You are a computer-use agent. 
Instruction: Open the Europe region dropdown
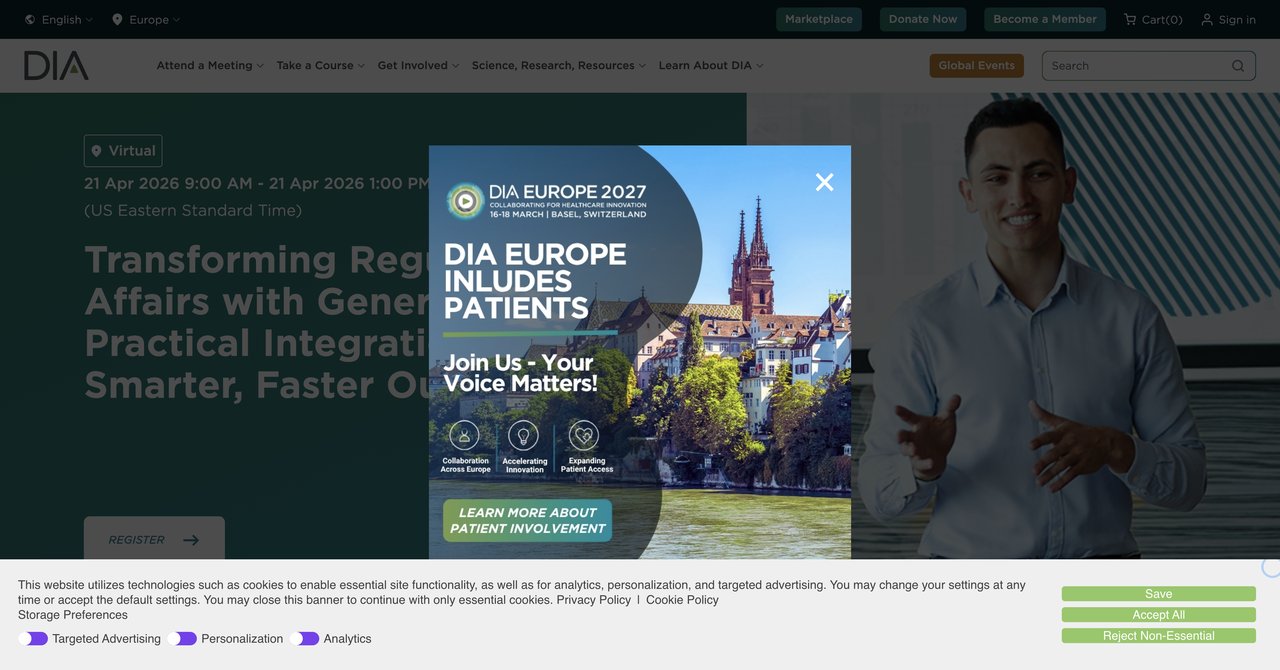pyautogui.click(x=146, y=19)
